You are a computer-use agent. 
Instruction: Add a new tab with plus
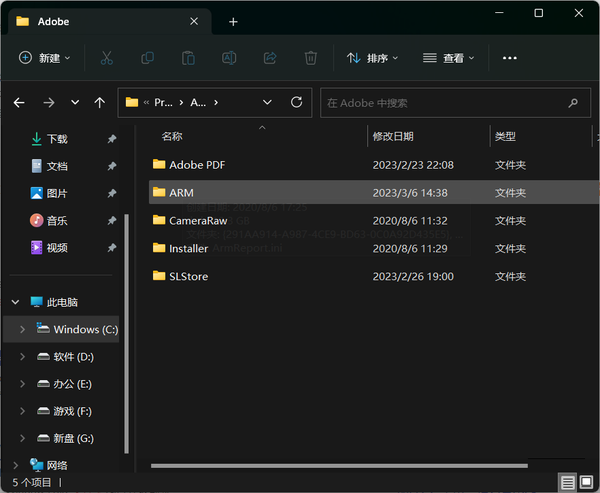click(233, 22)
